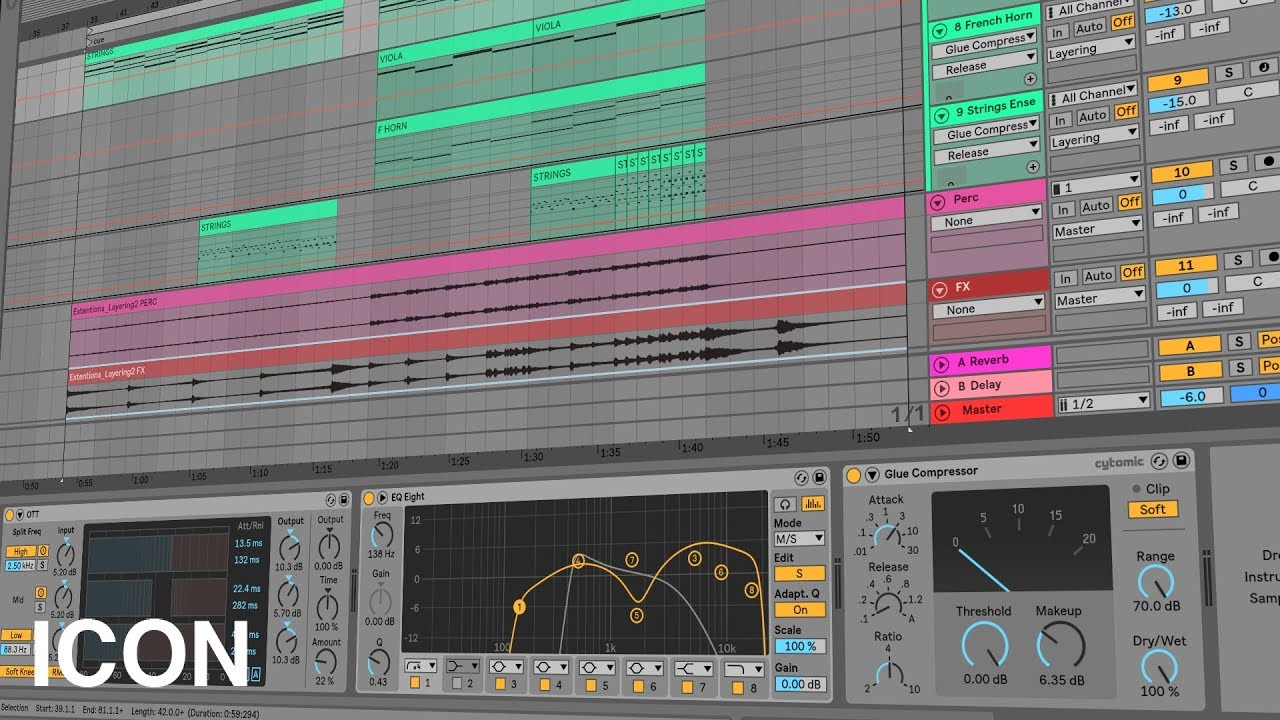Set Perc track monitor to Auto
Viewport: 1280px width, 720px height.
pos(1096,205)
